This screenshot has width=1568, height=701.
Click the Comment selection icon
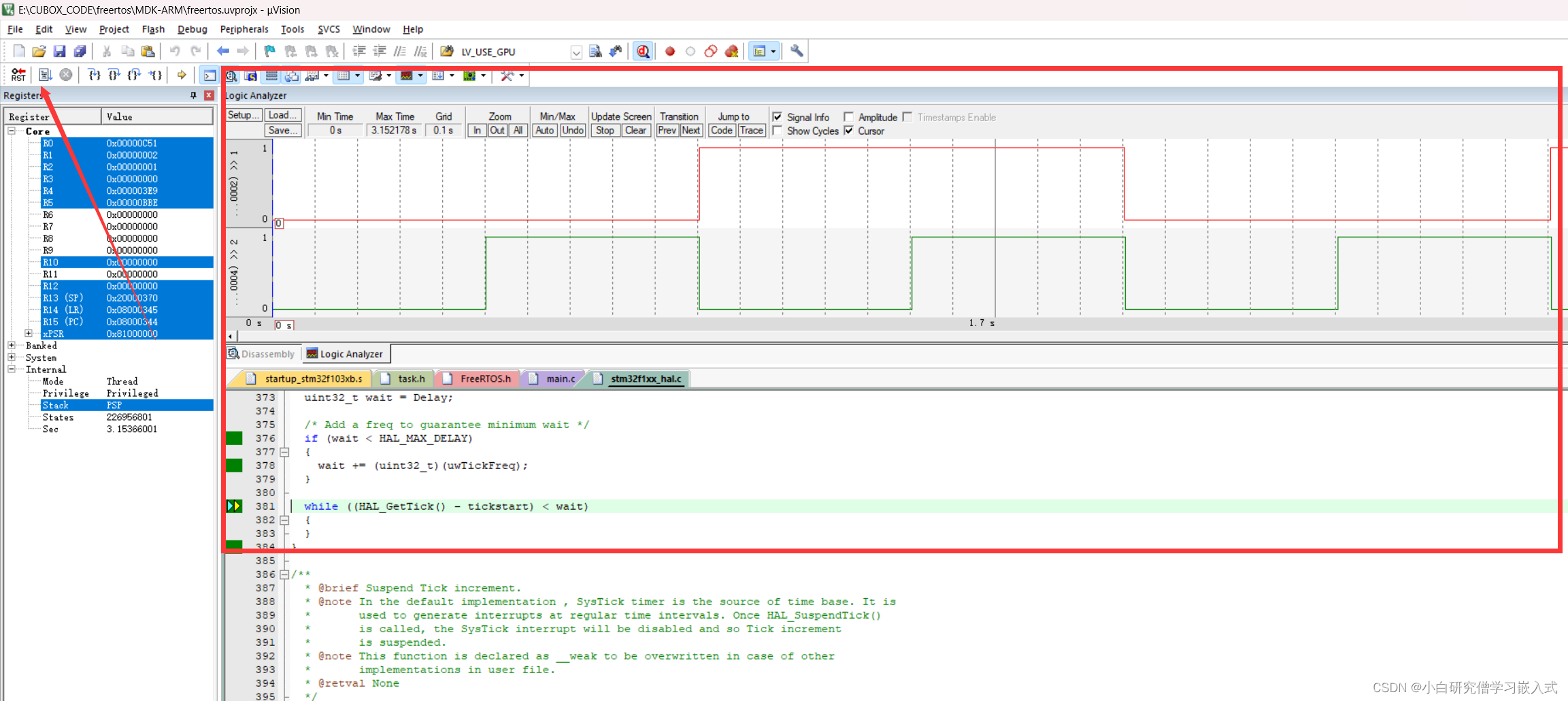point(400,51)
